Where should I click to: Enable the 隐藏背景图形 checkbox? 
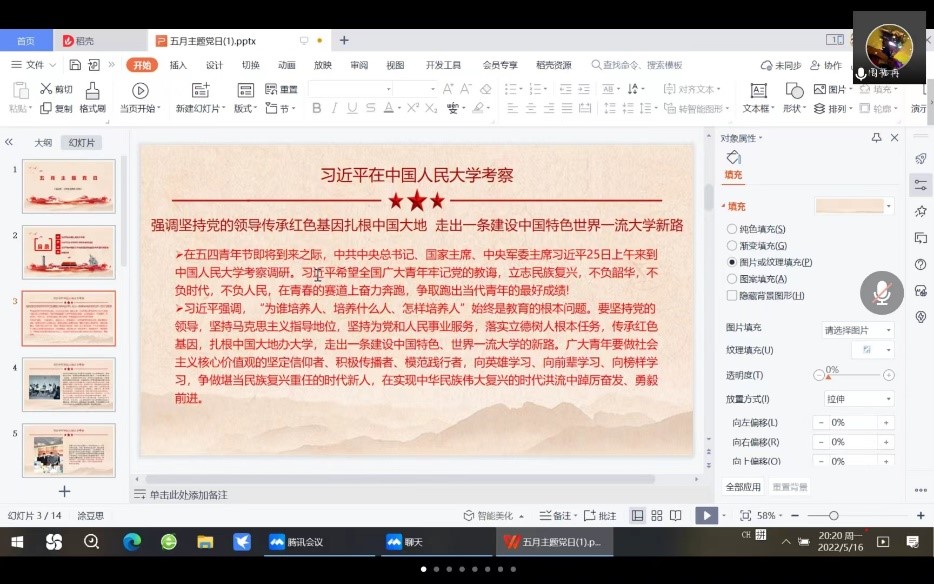coord(732,296)
